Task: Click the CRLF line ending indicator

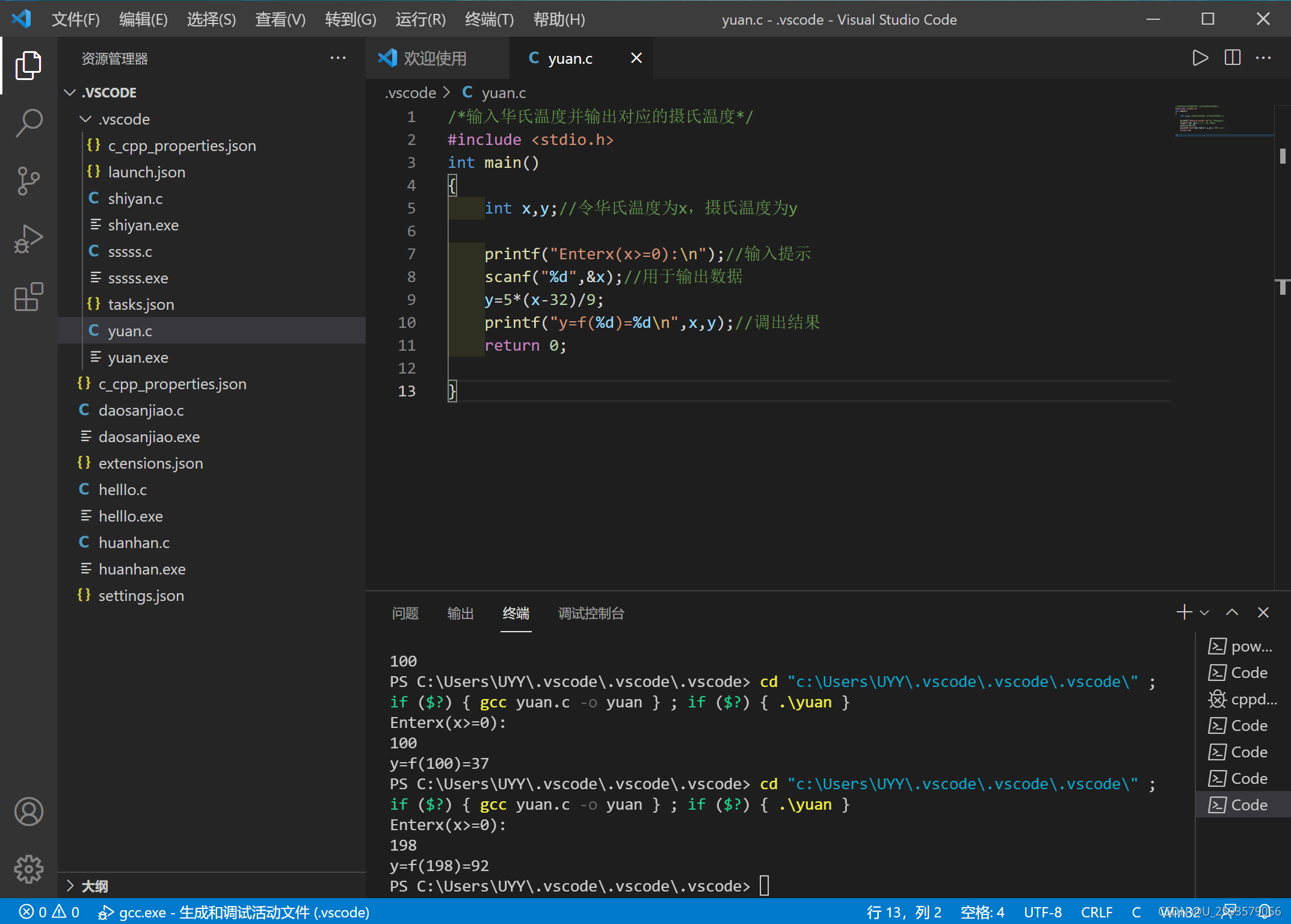Action: click(x=1096, y=912)
